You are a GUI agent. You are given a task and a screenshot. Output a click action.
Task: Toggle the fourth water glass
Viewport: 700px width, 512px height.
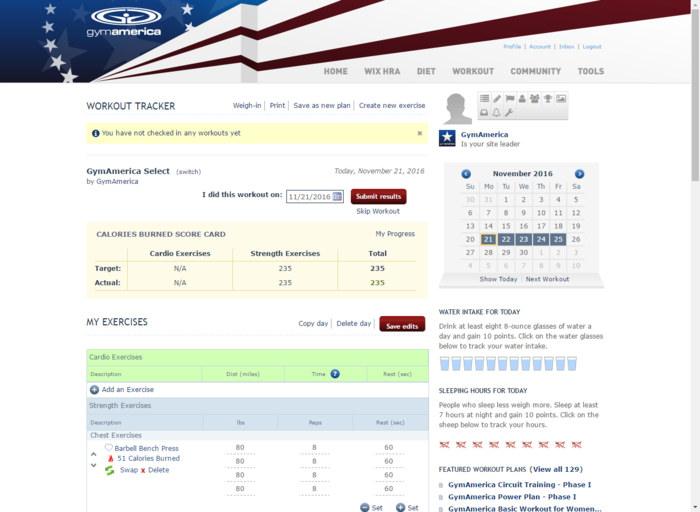pos(479,364)
